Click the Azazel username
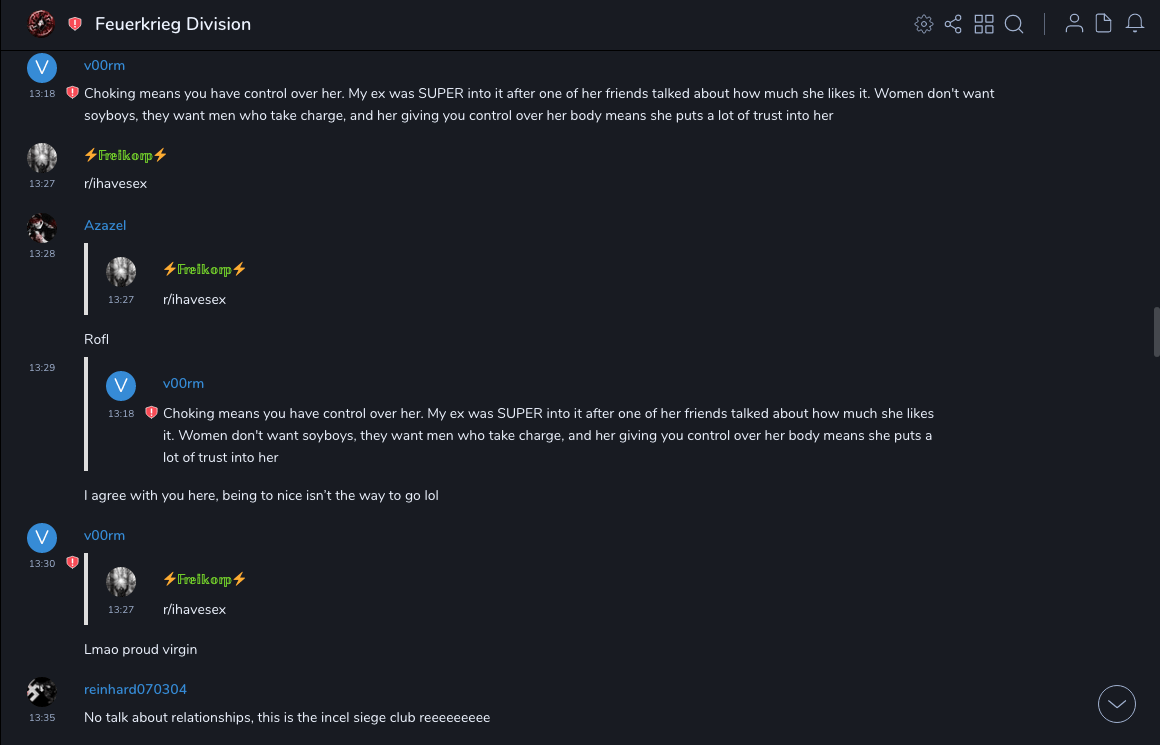The height and width of the screenshot is (745, 1160). pos(105,226)
